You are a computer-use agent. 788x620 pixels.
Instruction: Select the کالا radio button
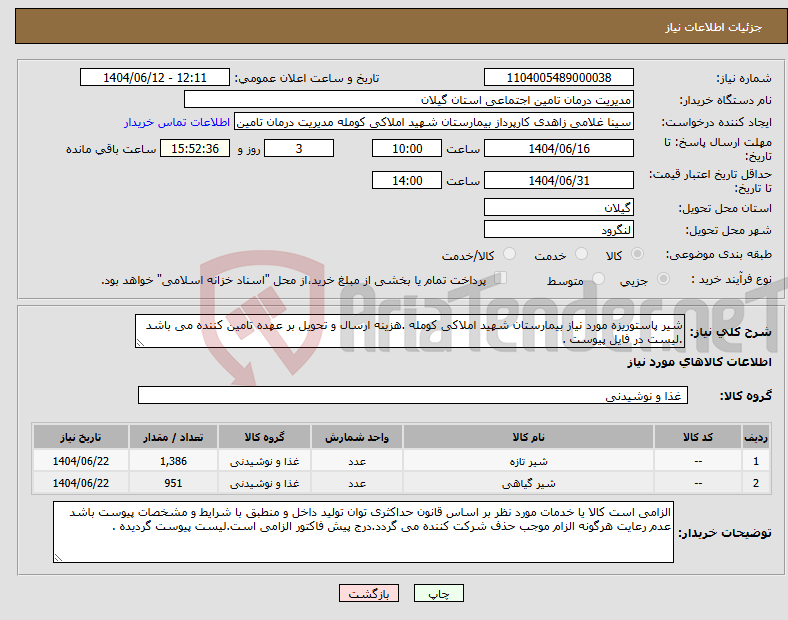(637, 254)
